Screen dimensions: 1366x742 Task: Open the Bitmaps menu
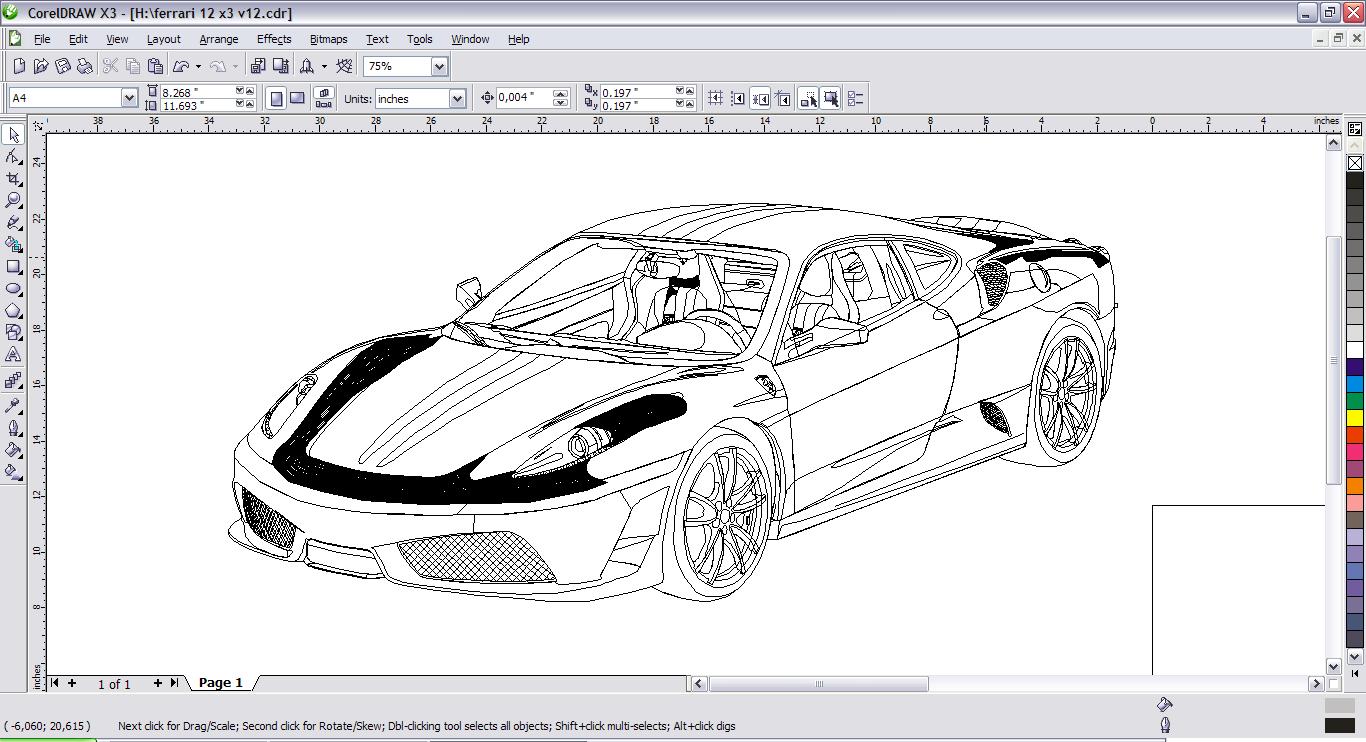tap(328, 39)
